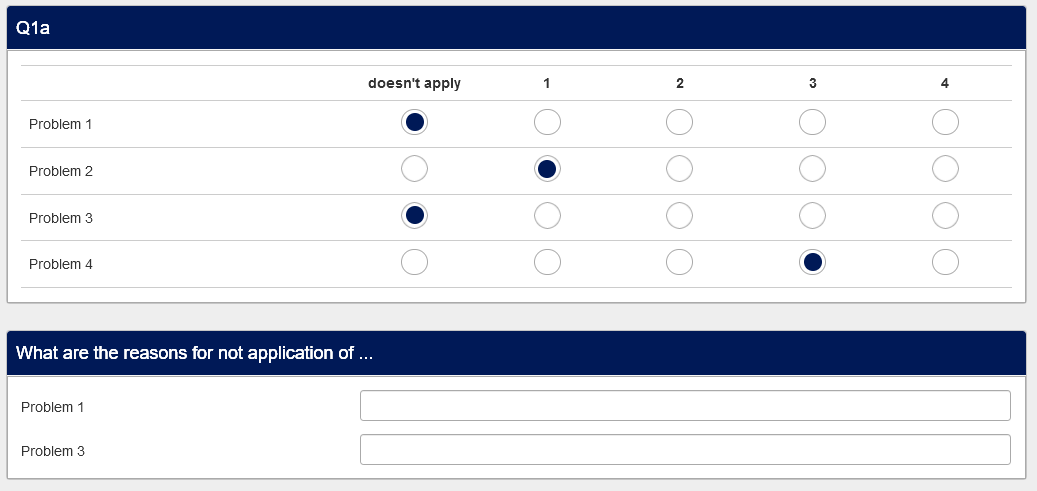Pick rating 4 for Problem 1
This screenshot has width=1037, height=491.
945,122
